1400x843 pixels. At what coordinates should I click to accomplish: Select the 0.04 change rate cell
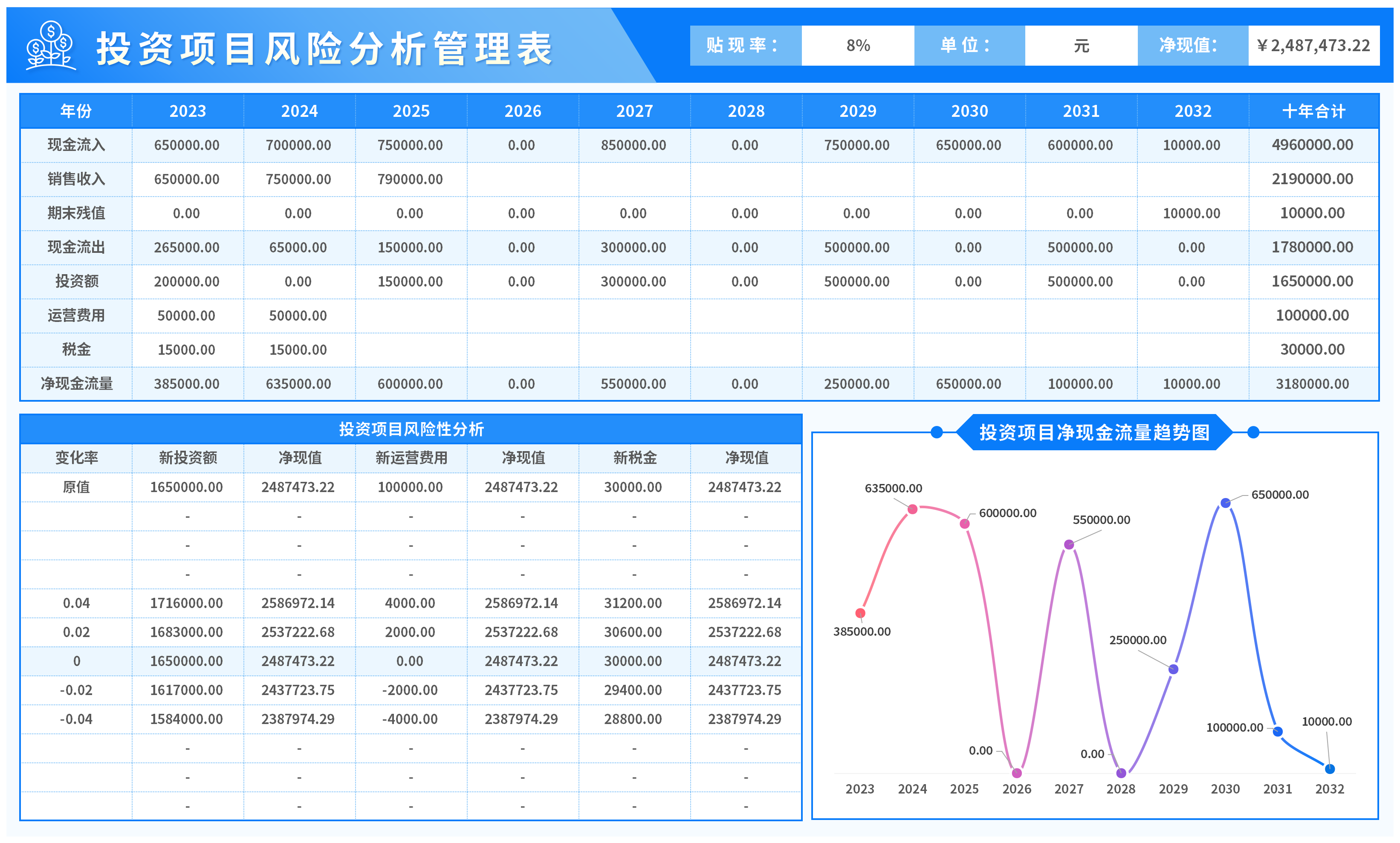[x=76, y=603]
